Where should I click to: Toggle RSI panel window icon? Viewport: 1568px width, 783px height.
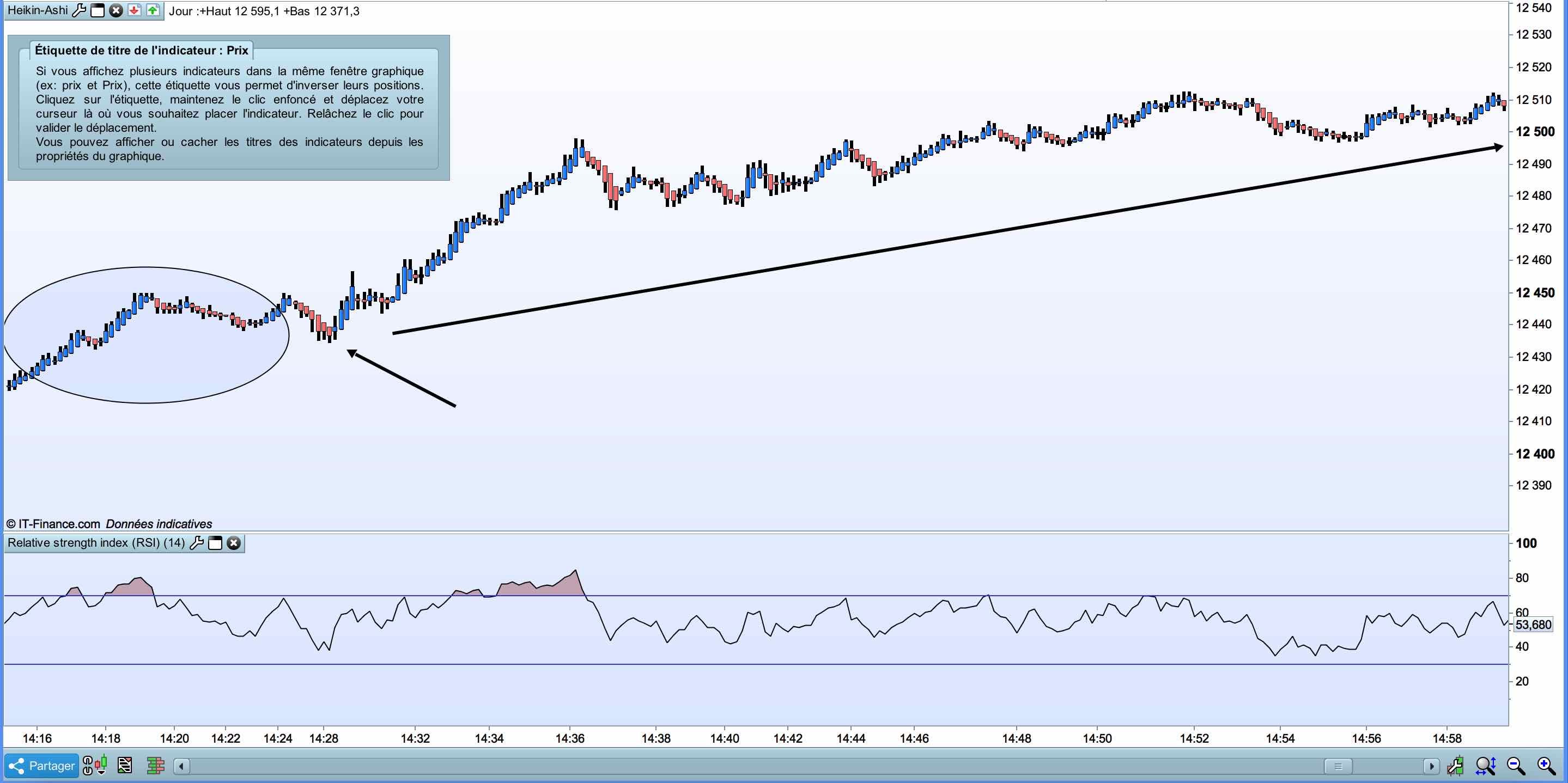coord(215,543)
